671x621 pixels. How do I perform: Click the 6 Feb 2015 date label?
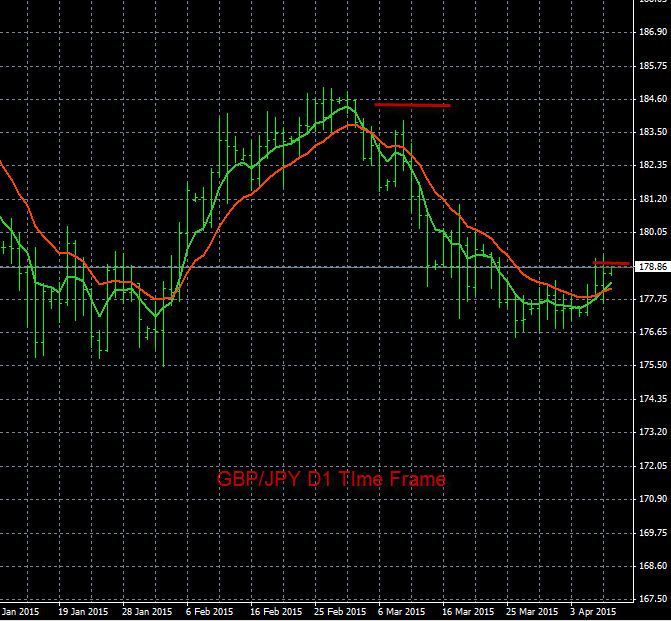coord(209,612)
